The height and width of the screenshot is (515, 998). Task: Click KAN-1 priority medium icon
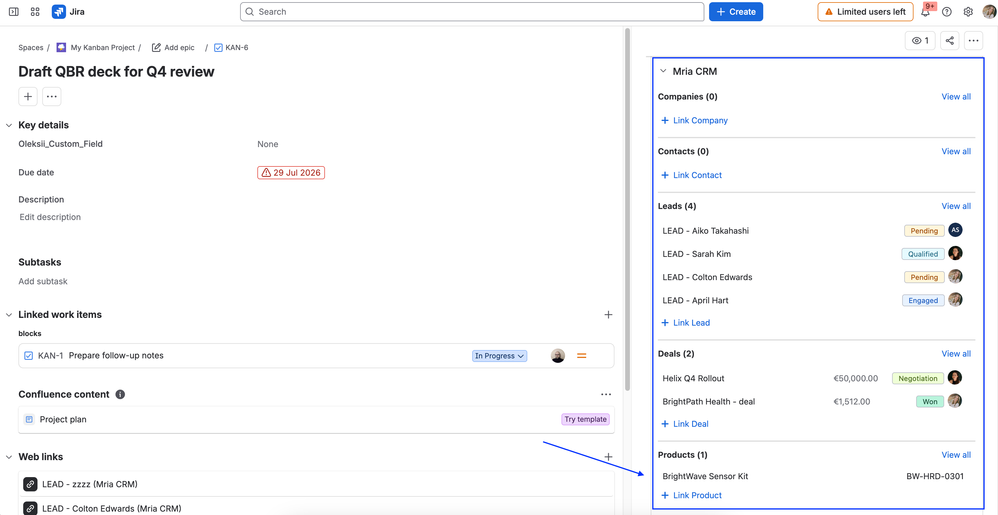[581, 356]
